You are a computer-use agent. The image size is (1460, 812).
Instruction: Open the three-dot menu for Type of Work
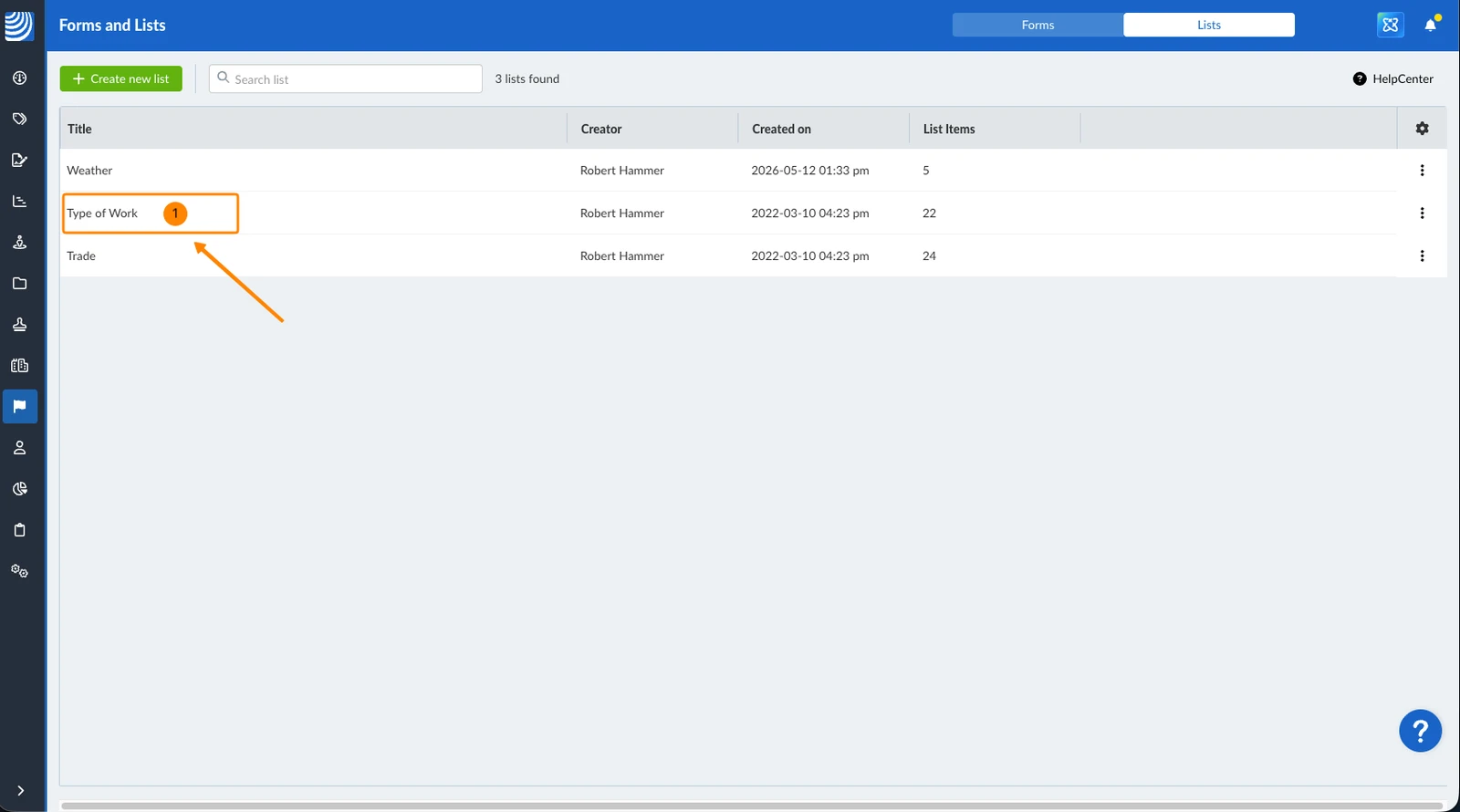pos(1422,213)
